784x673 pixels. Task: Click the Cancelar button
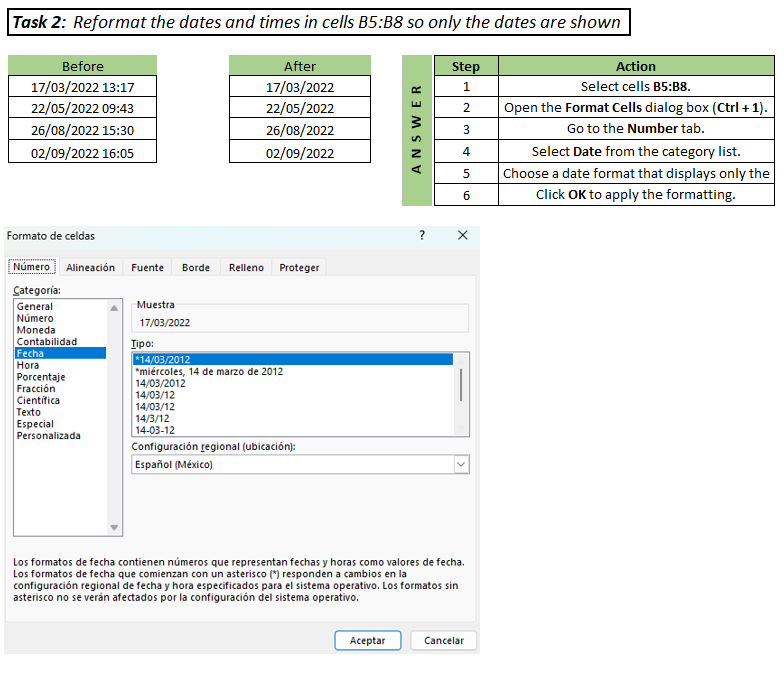click(444, 640)
